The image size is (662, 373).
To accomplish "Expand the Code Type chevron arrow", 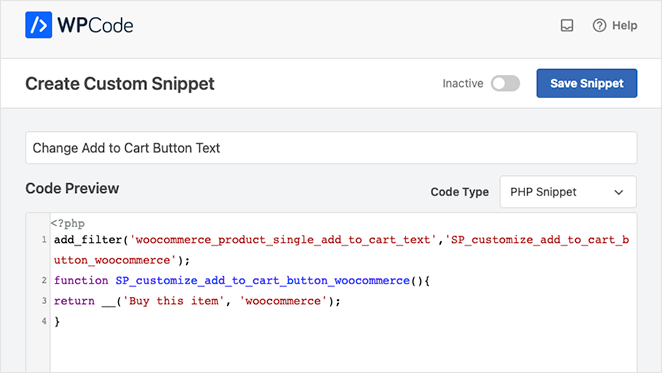I will (x=619, y=192).
